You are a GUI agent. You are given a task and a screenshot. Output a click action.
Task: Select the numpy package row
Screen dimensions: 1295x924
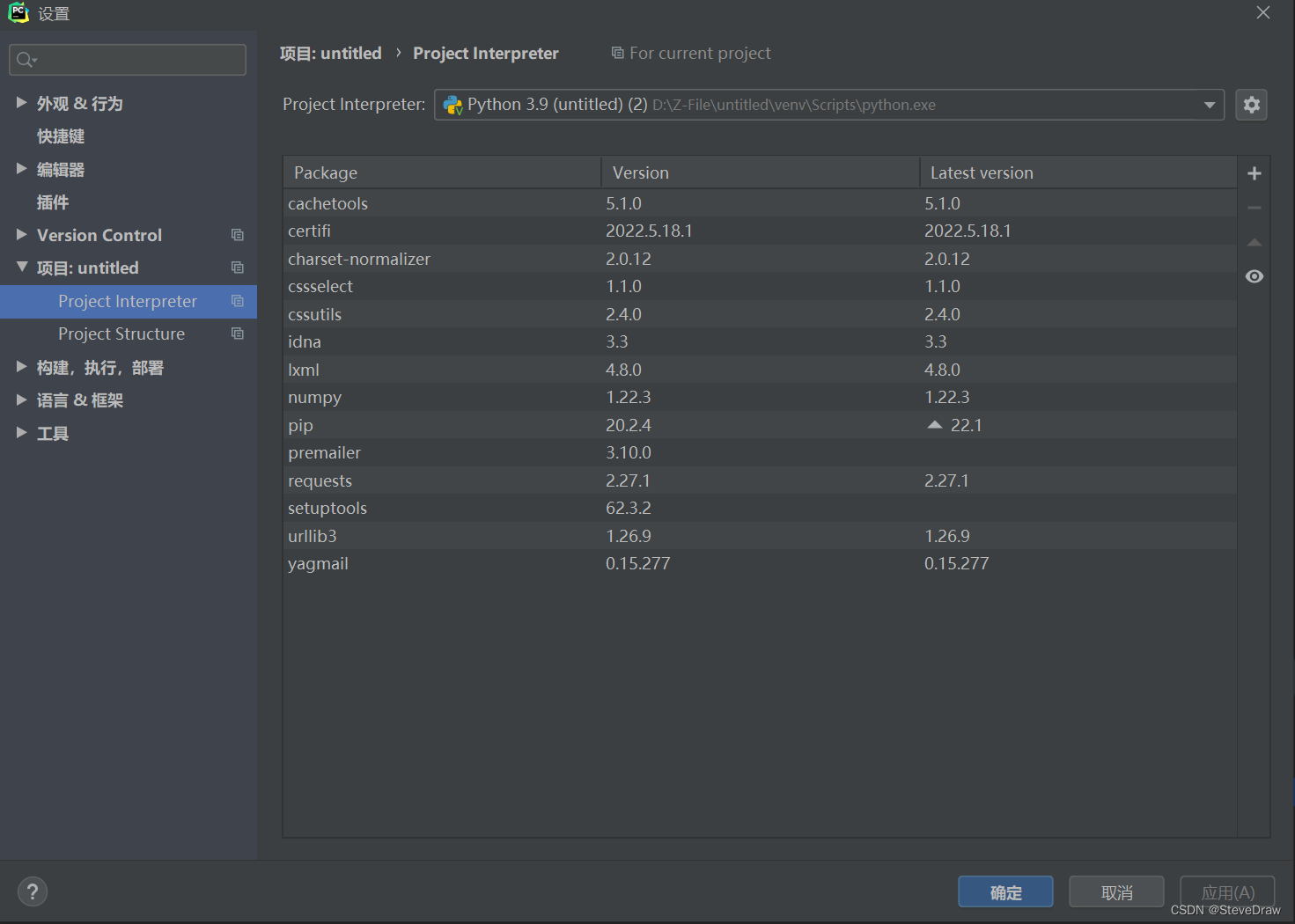click(x=760, y=397)
